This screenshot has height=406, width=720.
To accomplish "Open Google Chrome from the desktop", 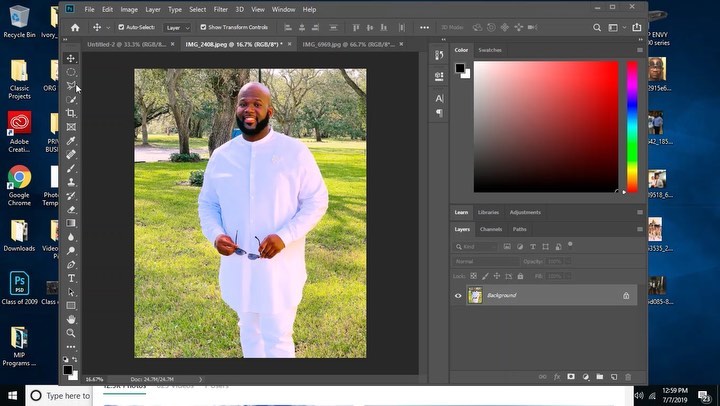I will tap(19, 180).
